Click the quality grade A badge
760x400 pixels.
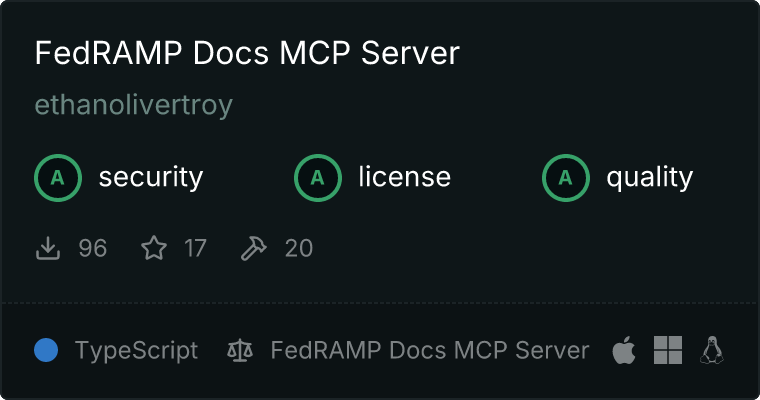(566, 178)
